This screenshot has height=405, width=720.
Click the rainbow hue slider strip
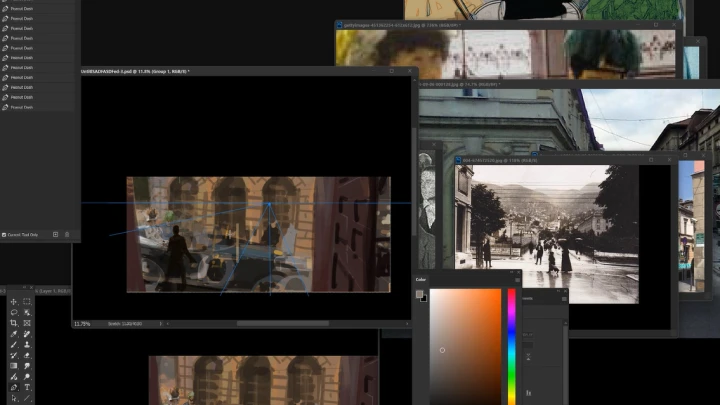[512, 347]
